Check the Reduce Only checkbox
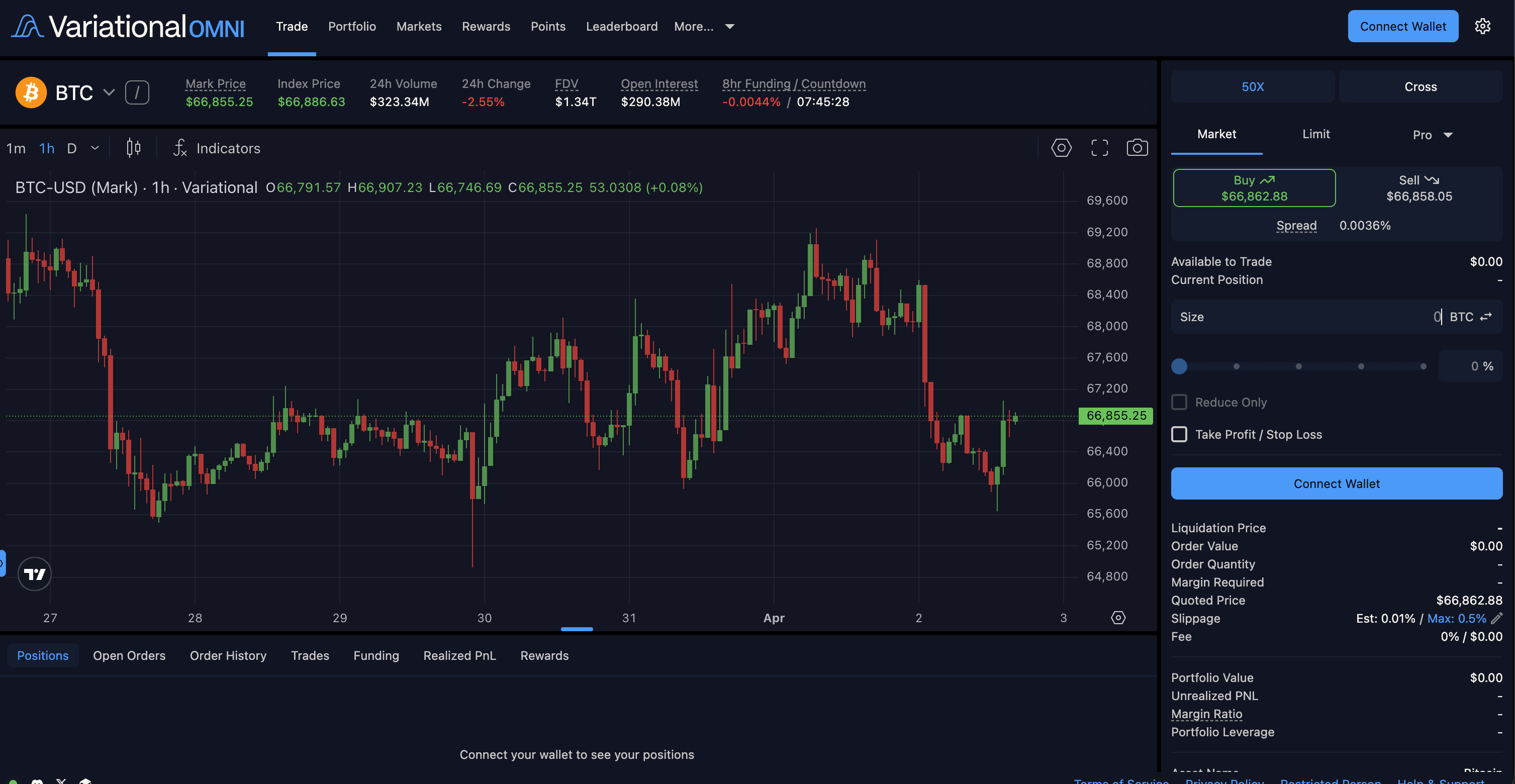 click(x=1179, y=402)
